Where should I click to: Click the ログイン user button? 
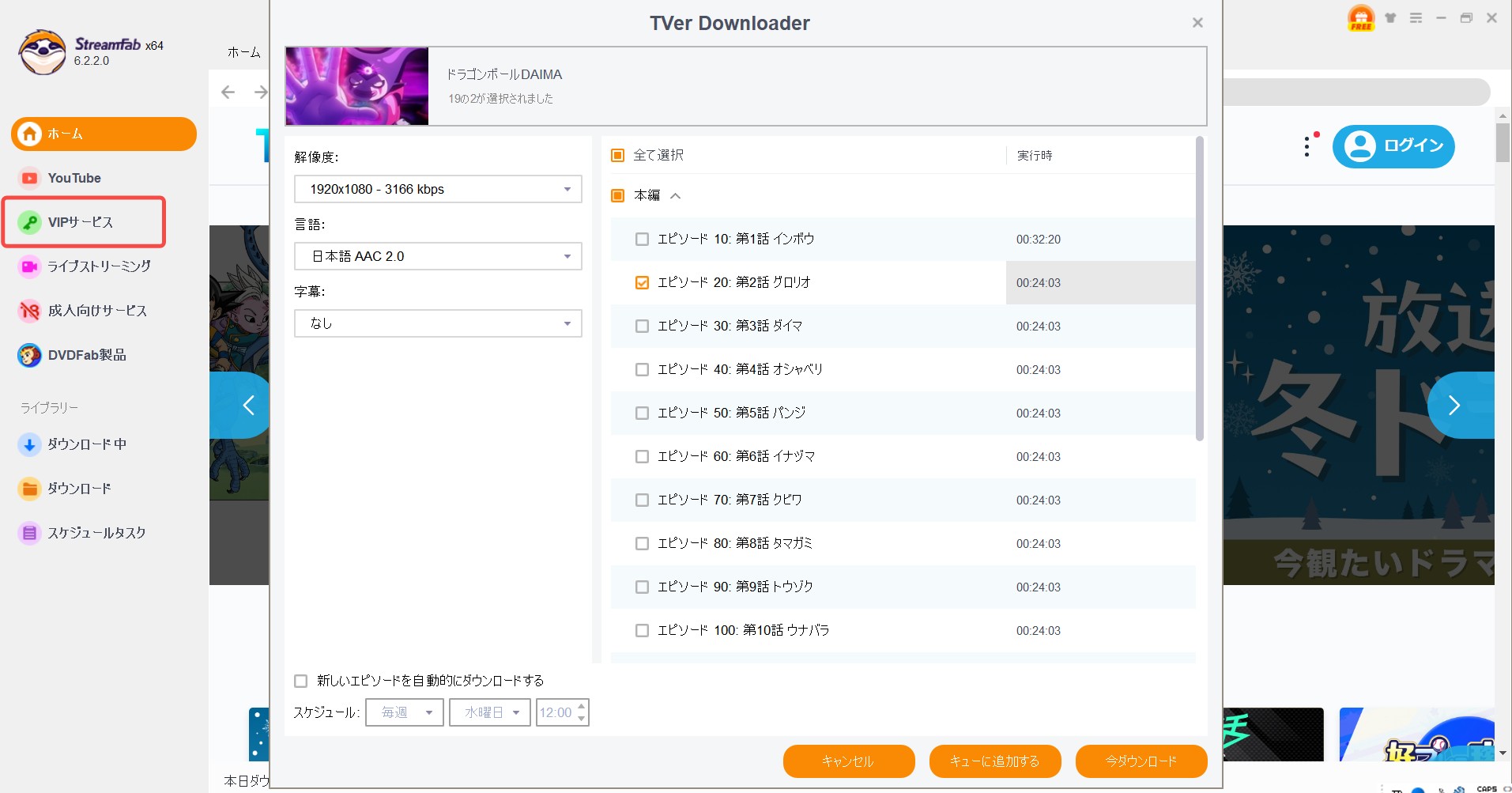[1393, 146]
